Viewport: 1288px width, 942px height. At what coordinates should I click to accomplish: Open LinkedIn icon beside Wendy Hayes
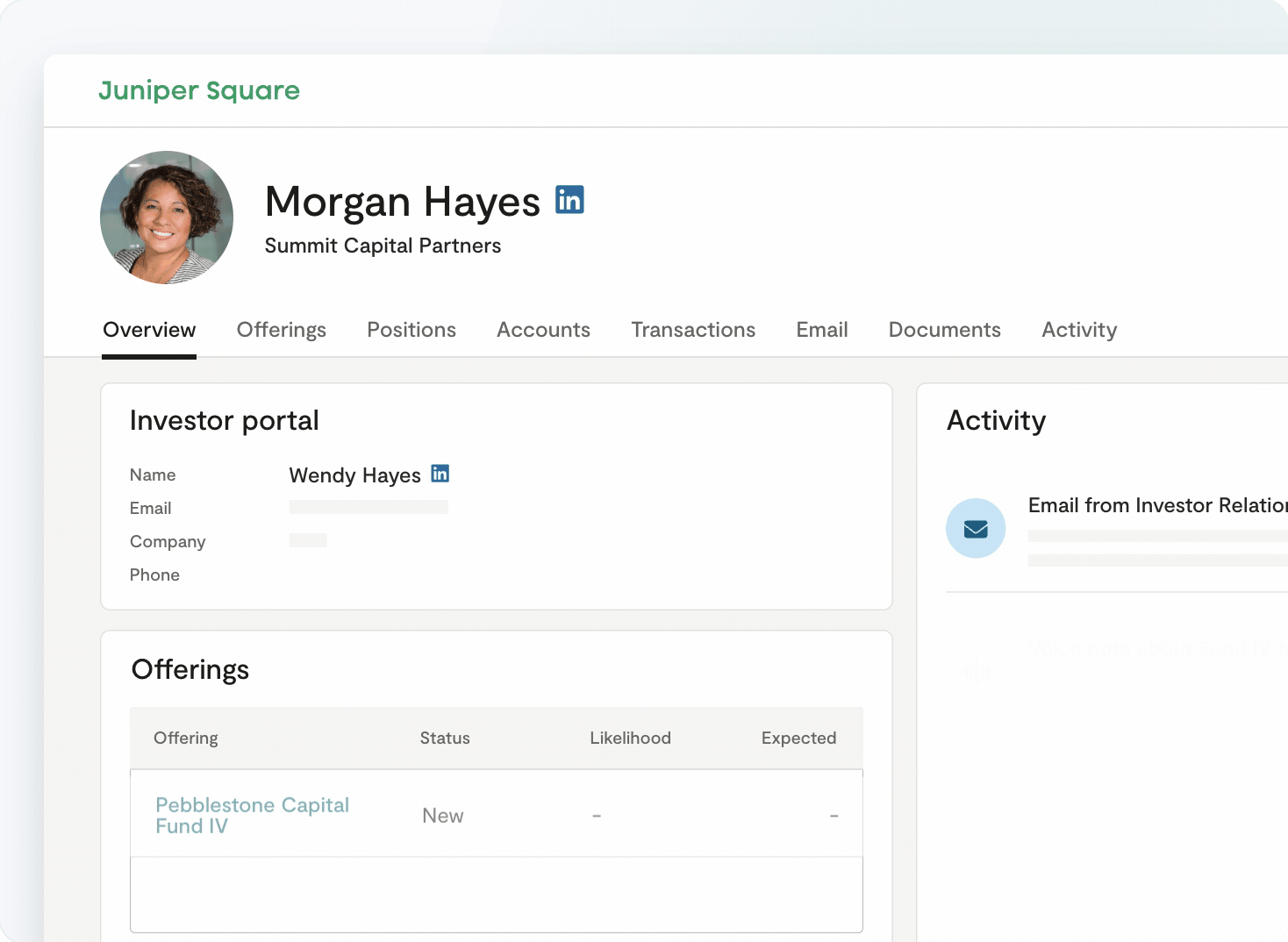440,474
